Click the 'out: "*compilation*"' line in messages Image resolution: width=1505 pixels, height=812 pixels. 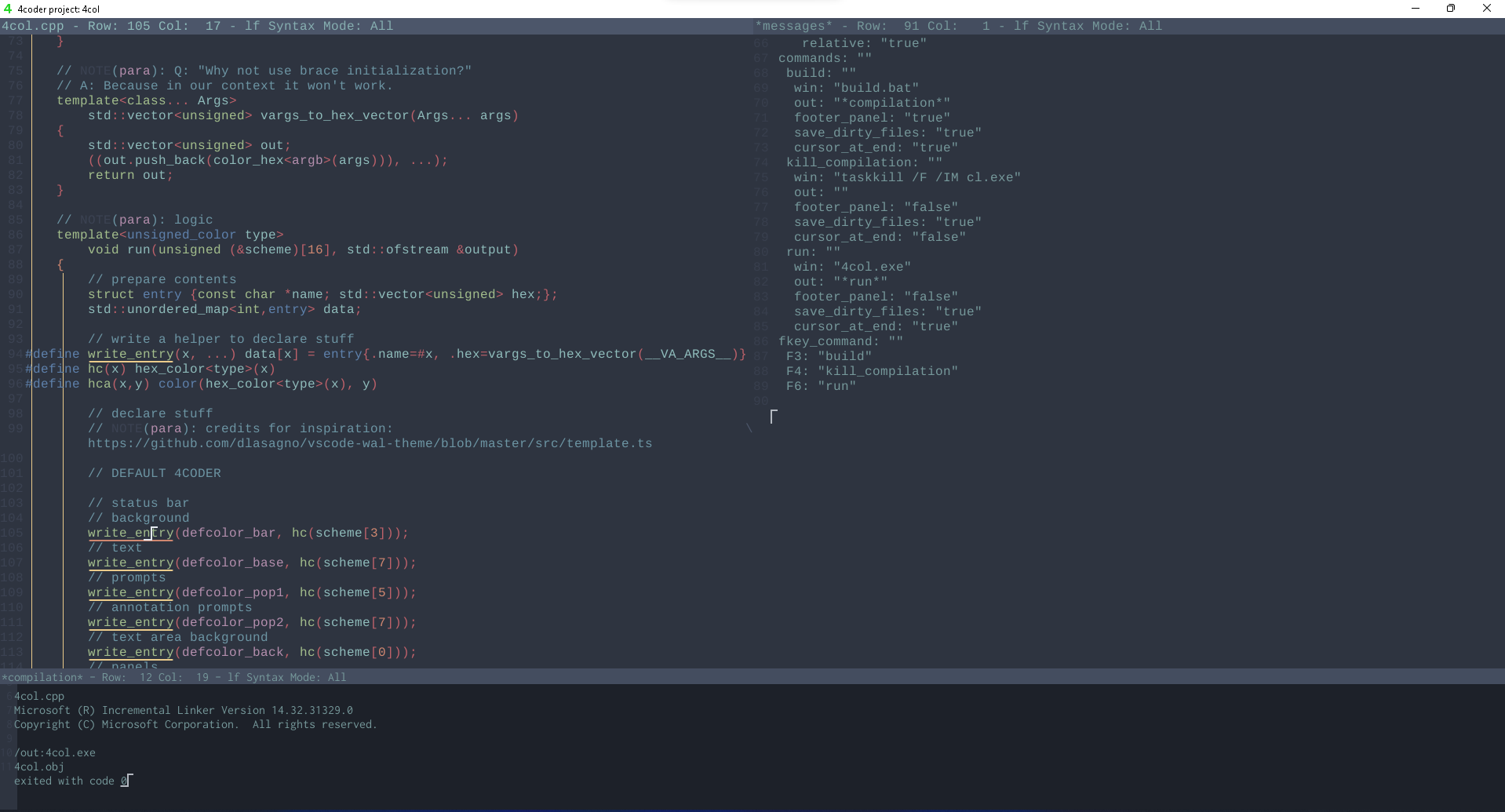[872, 103]
